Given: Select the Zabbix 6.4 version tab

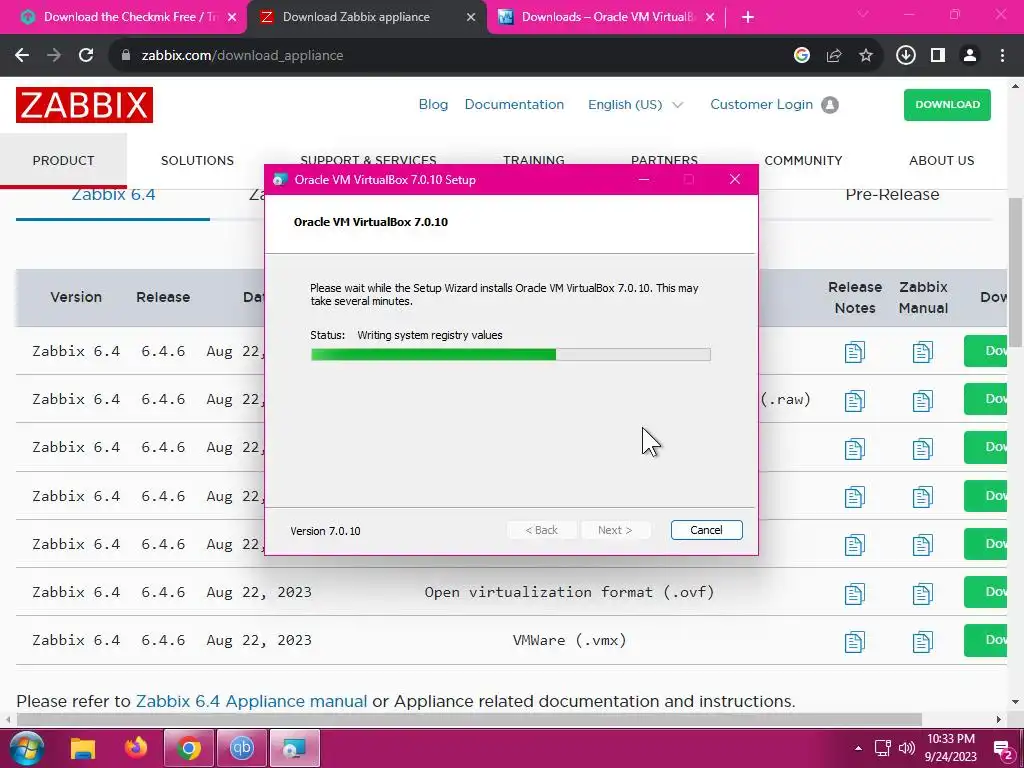Looking at the screenshot, I should point(113,195).
